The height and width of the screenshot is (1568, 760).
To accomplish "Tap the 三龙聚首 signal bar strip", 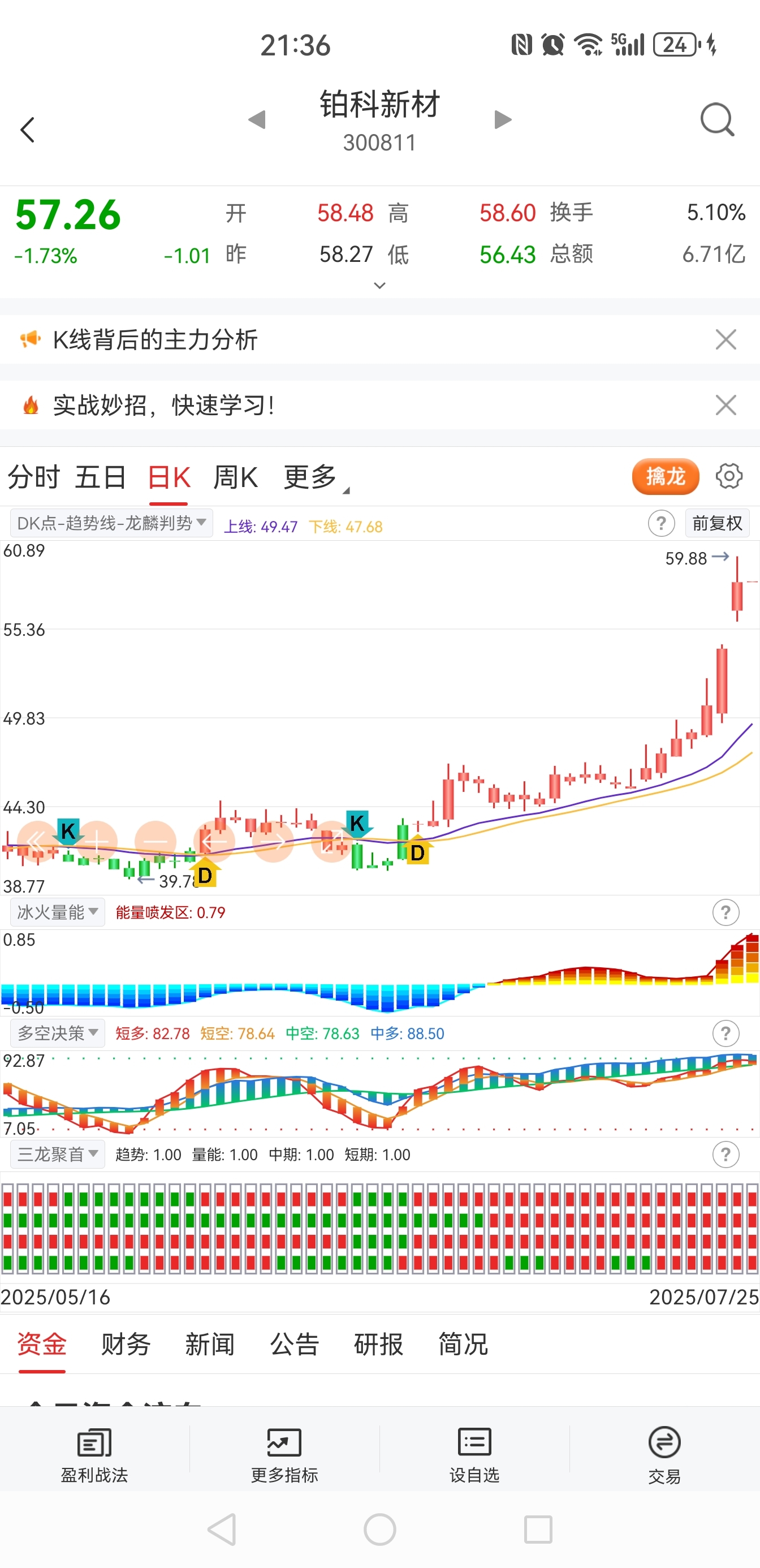I will pos(379,1229).
